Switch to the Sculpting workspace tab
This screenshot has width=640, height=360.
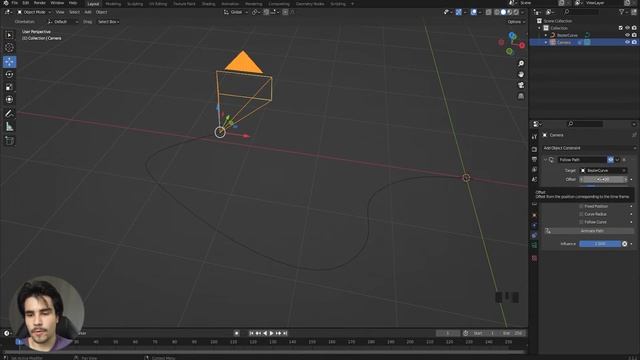(x=135, y=4)
